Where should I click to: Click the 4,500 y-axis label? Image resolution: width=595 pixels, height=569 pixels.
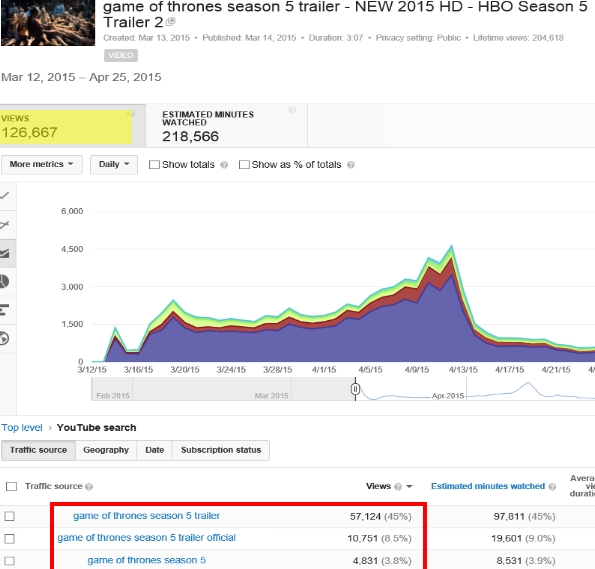[x=72, y=249]
